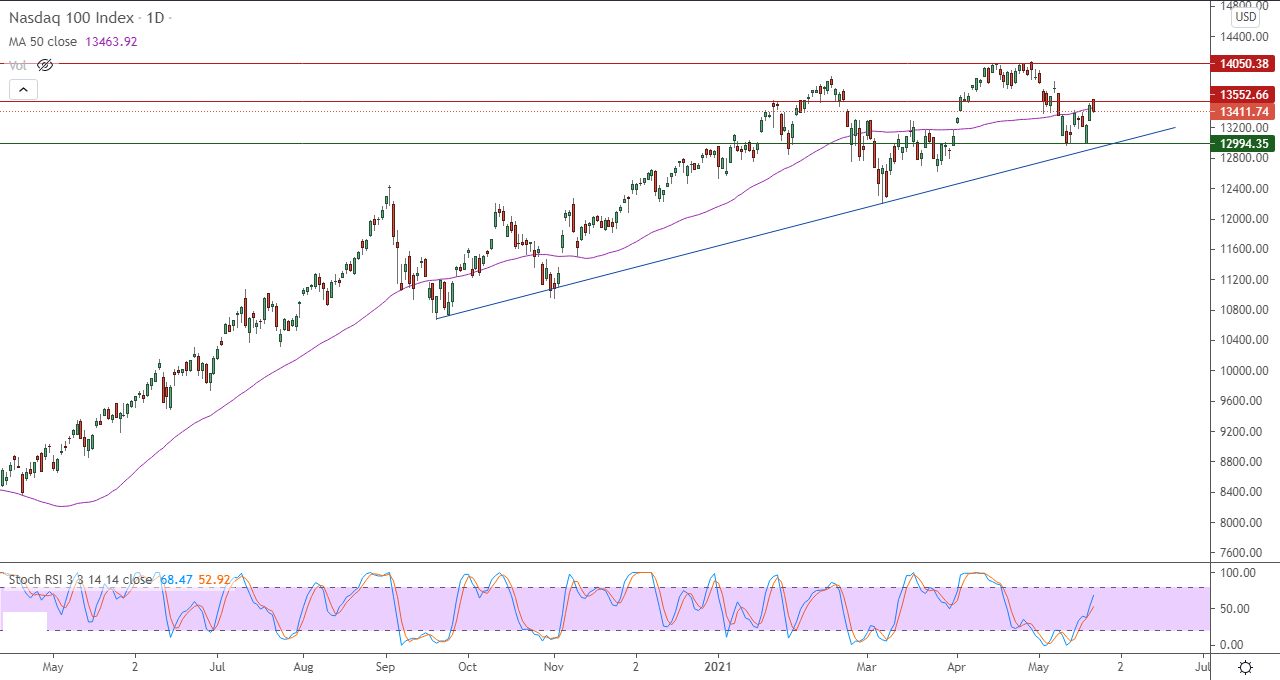Screen dimensions: 1280x680
Task: Click the Nov label on the time axis
Action: click(x=554, y=666)
